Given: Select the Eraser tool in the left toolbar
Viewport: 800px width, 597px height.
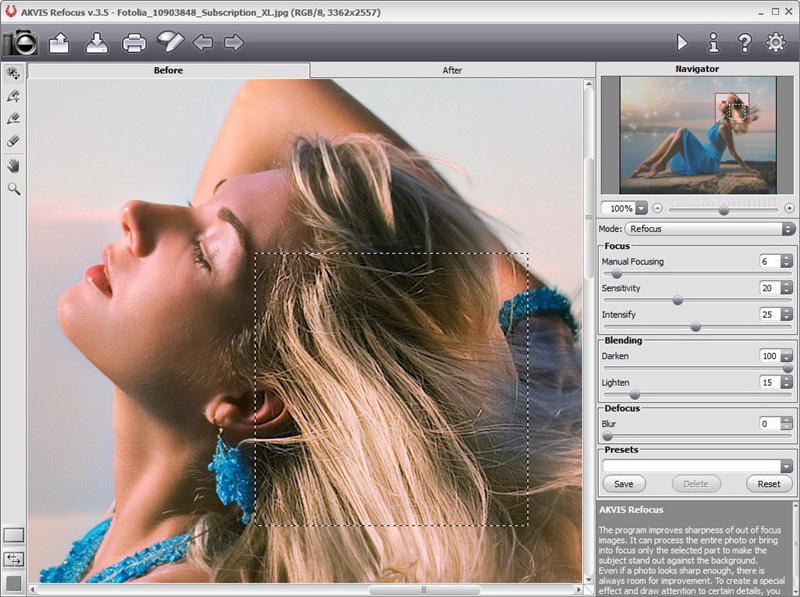Looking at the screenshot, I should [14, 141].
